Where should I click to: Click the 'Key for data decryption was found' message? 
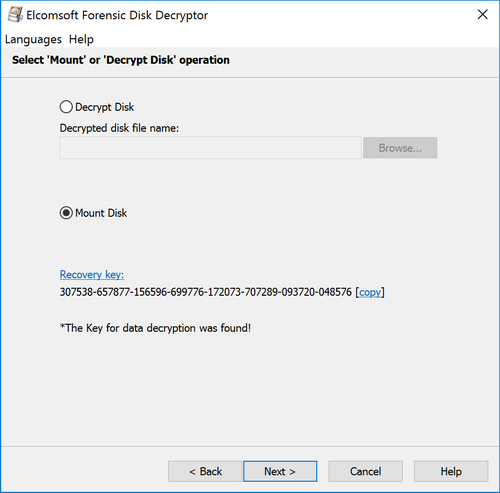click(x=155, y=328)
